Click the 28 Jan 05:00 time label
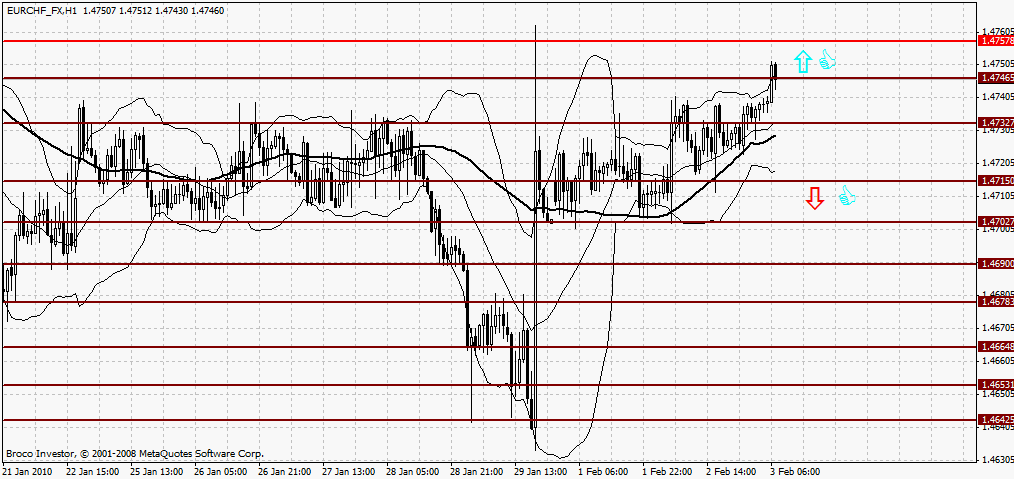The image size is (1014, 479). coord(413,472)
